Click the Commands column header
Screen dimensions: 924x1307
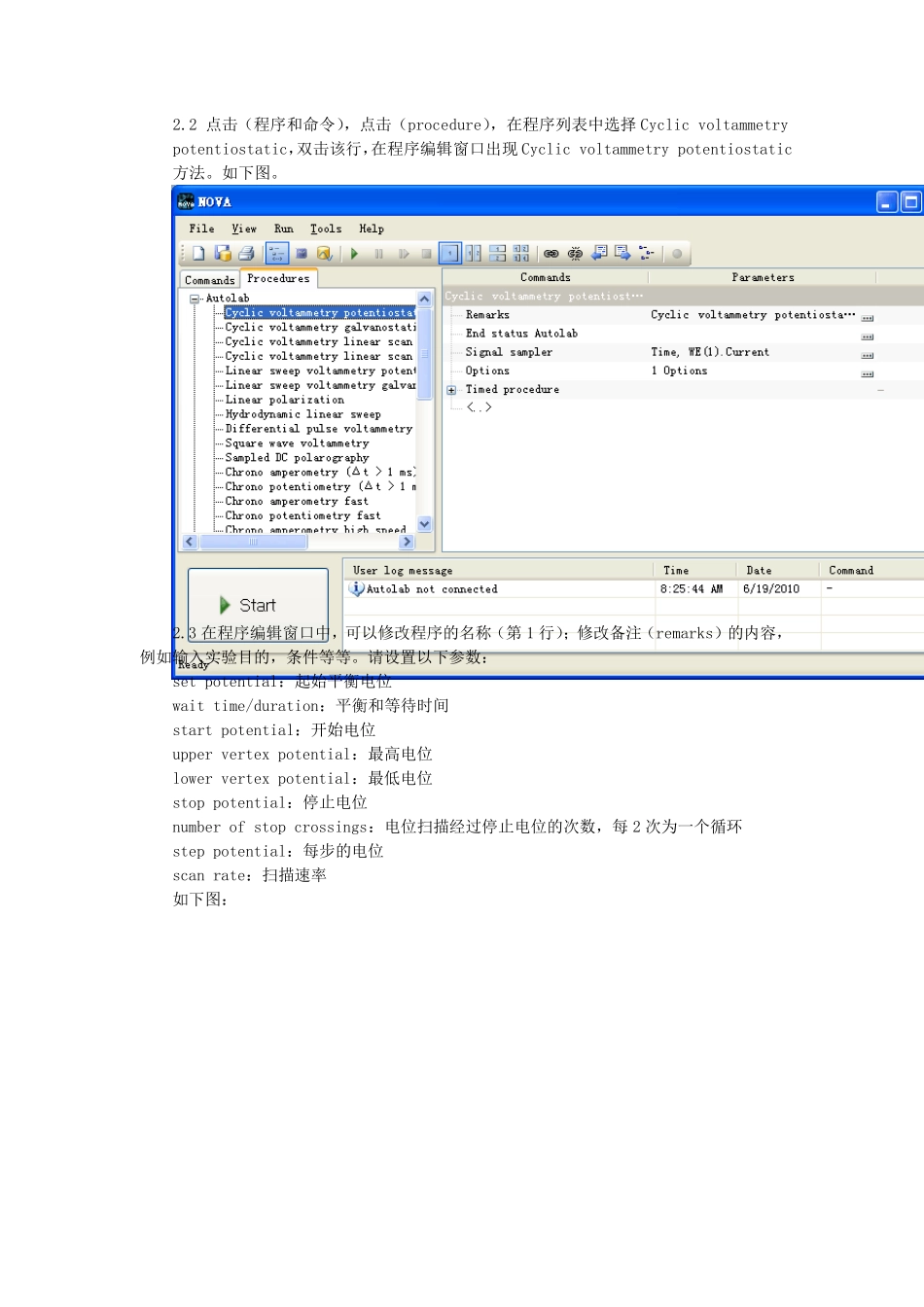(546, 277)
